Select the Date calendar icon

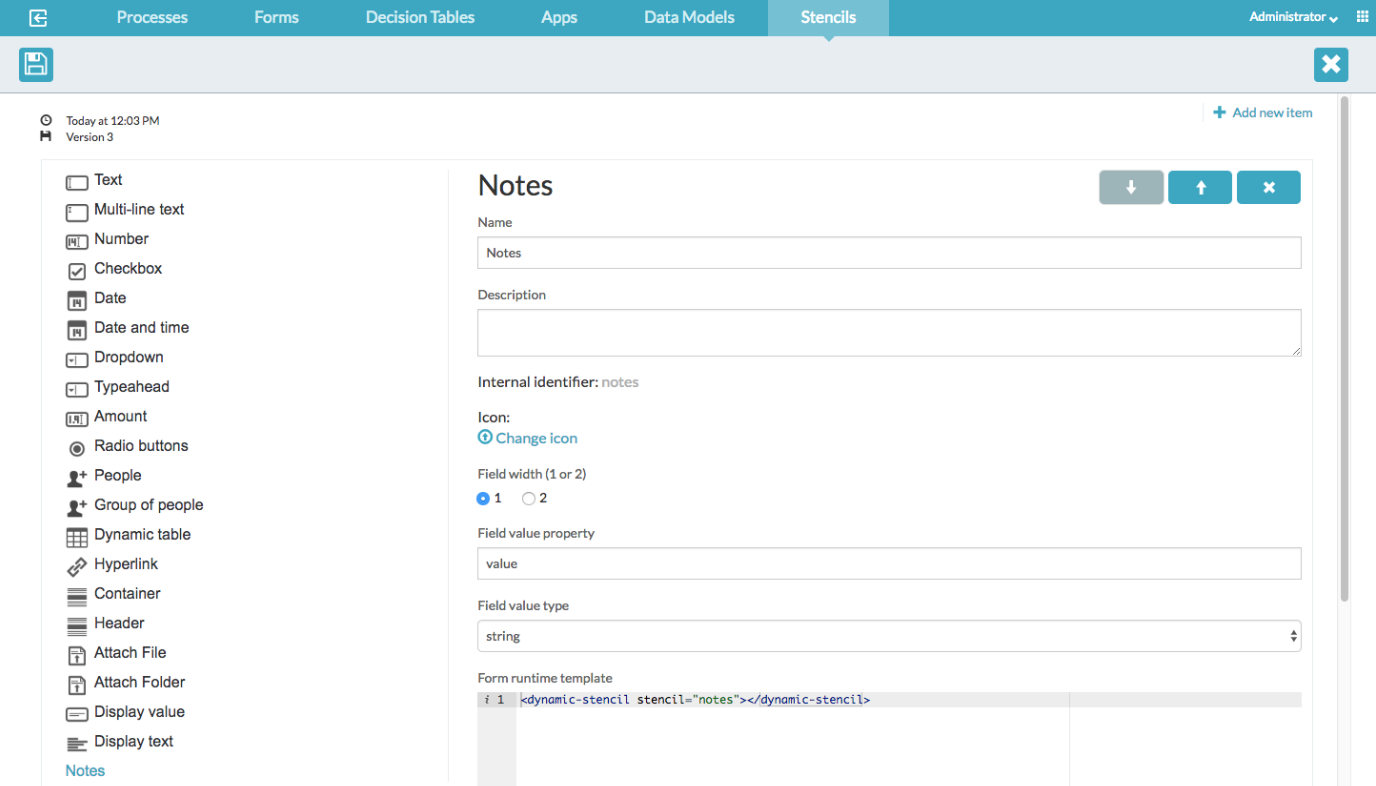coord(77,301)
